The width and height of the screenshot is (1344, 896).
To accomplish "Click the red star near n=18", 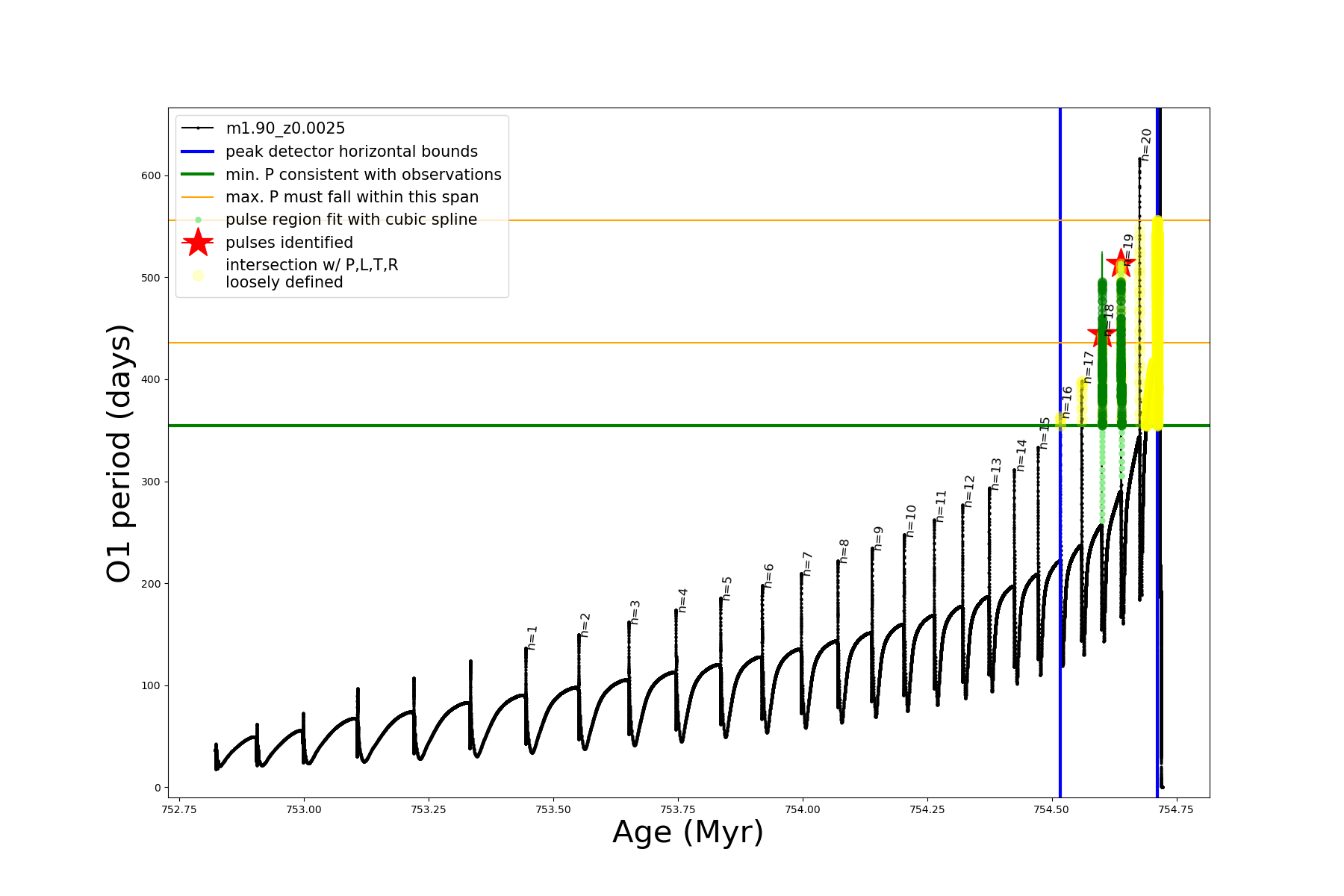I will point(1102,335).
